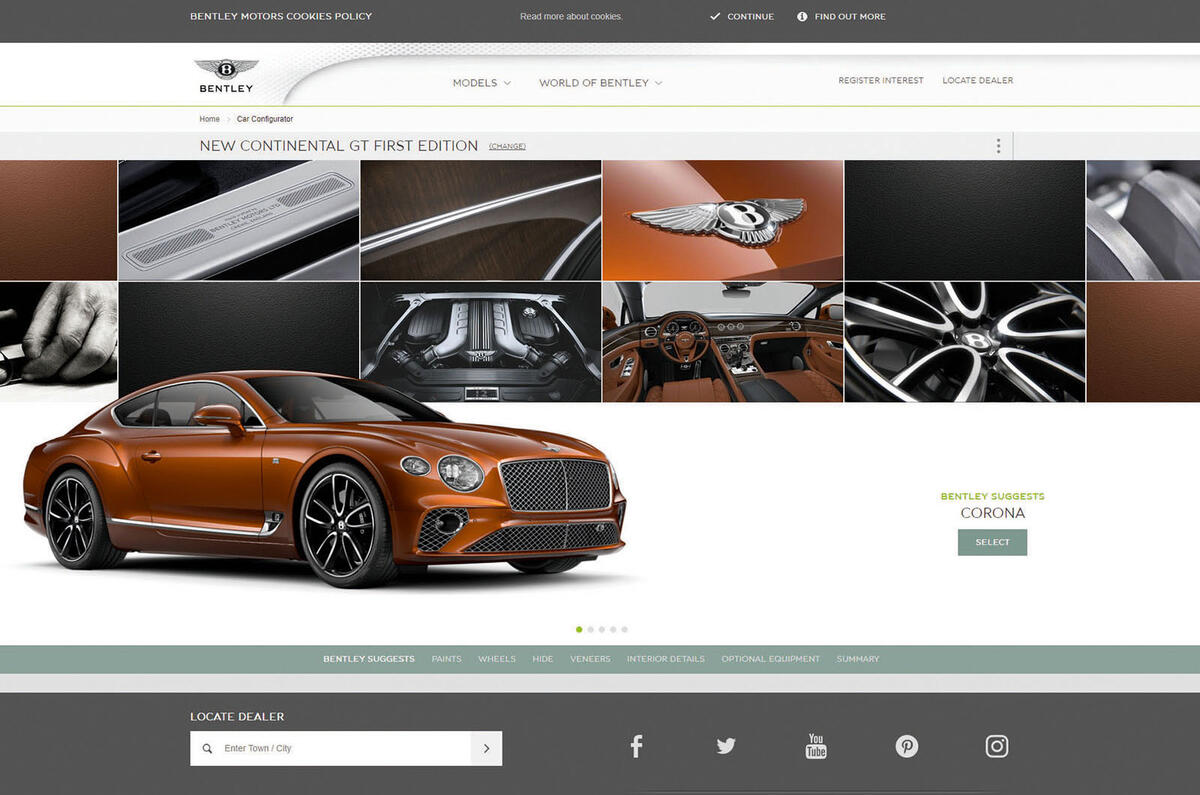The width and height of the screenshot is (1200, 795).
Task: Expand the Models dropdown menu
Action: click(481, 83)
